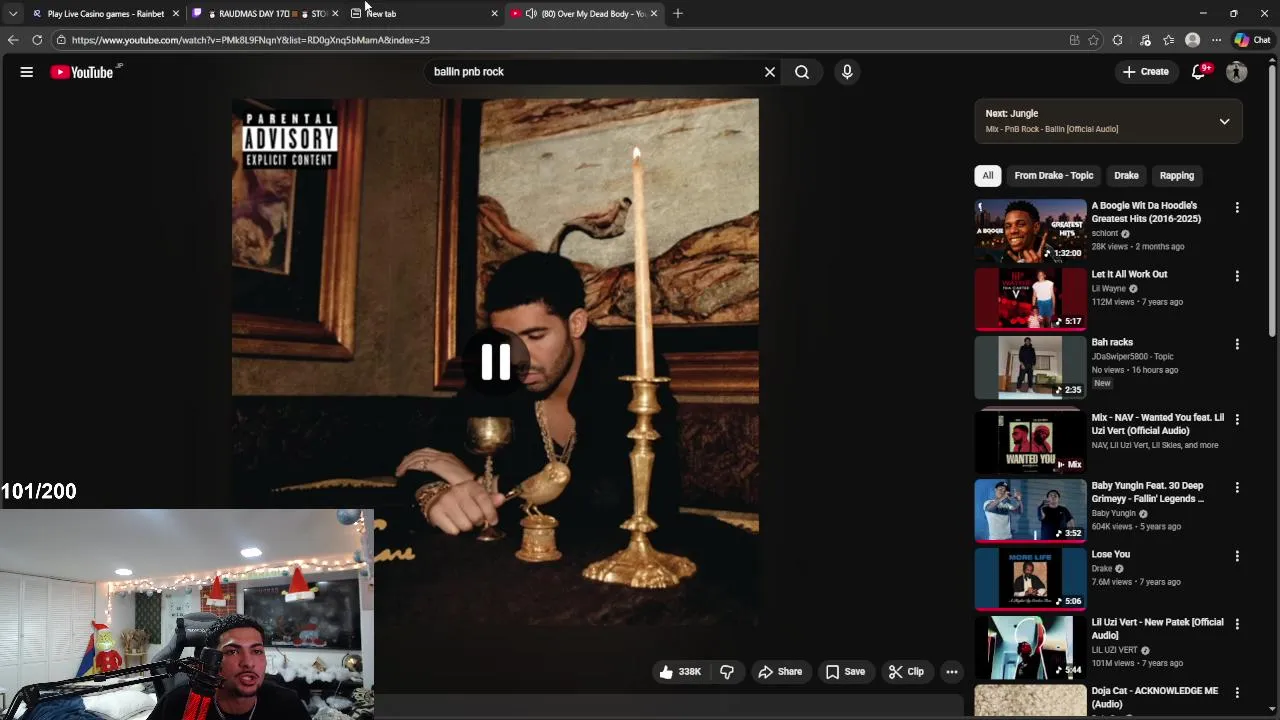
Task: Open the YouTube account avatar menu
Action: pos(1237,72)
